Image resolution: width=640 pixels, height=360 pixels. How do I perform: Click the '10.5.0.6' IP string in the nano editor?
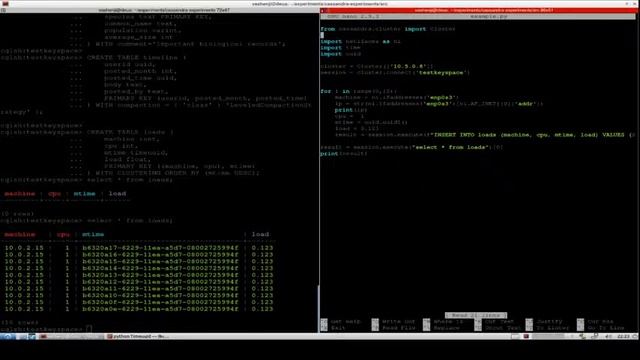click(409, 66)
